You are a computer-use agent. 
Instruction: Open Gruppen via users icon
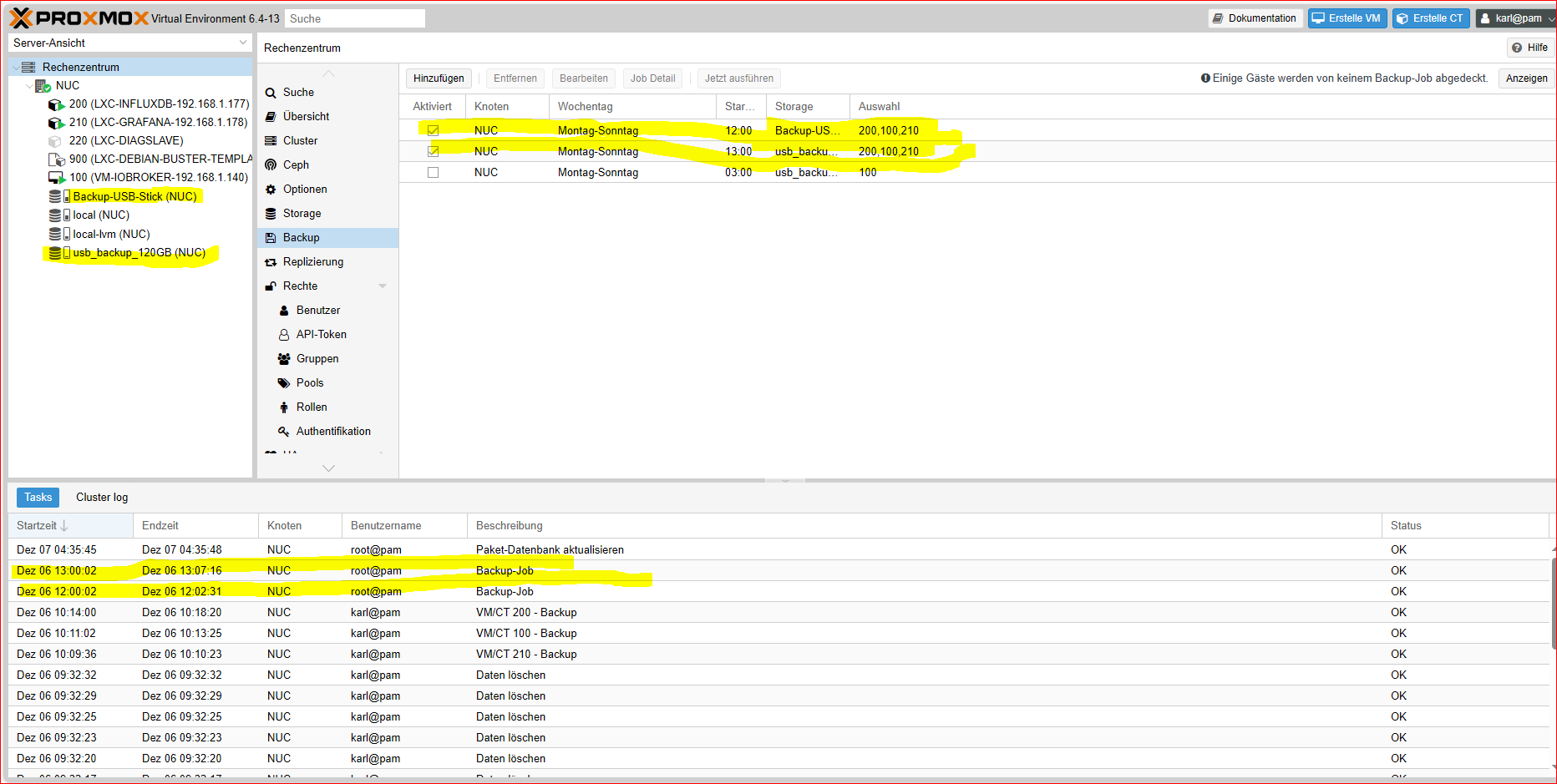coord(284,359)
